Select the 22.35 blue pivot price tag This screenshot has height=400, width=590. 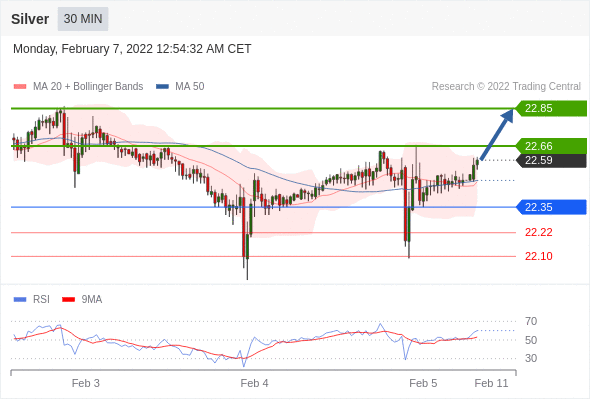click(x=551, y=207)
